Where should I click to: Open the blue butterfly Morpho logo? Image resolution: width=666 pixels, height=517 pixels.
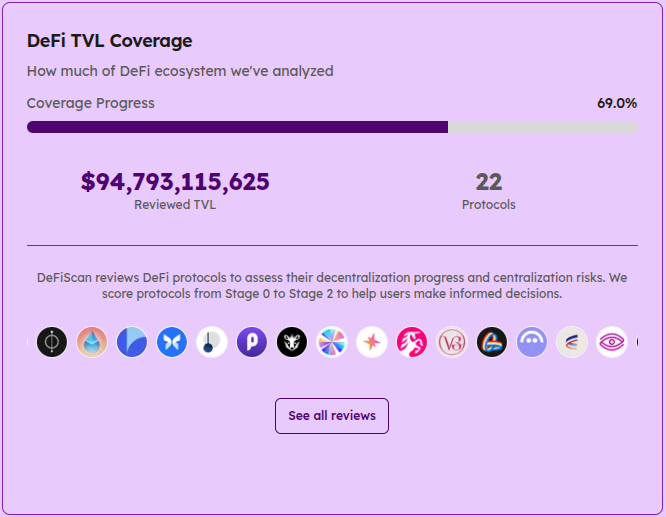pyautogui.click(x=172, y=342)
